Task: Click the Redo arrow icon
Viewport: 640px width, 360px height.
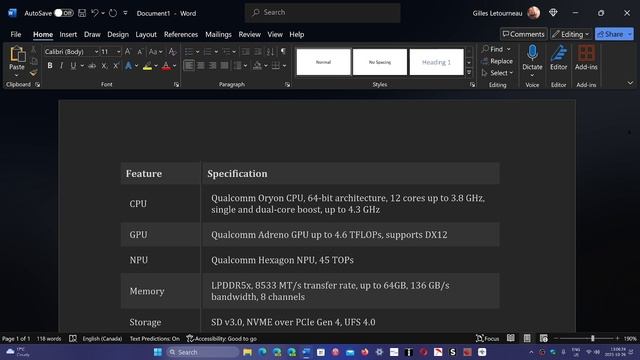Action: click(113, 13)
